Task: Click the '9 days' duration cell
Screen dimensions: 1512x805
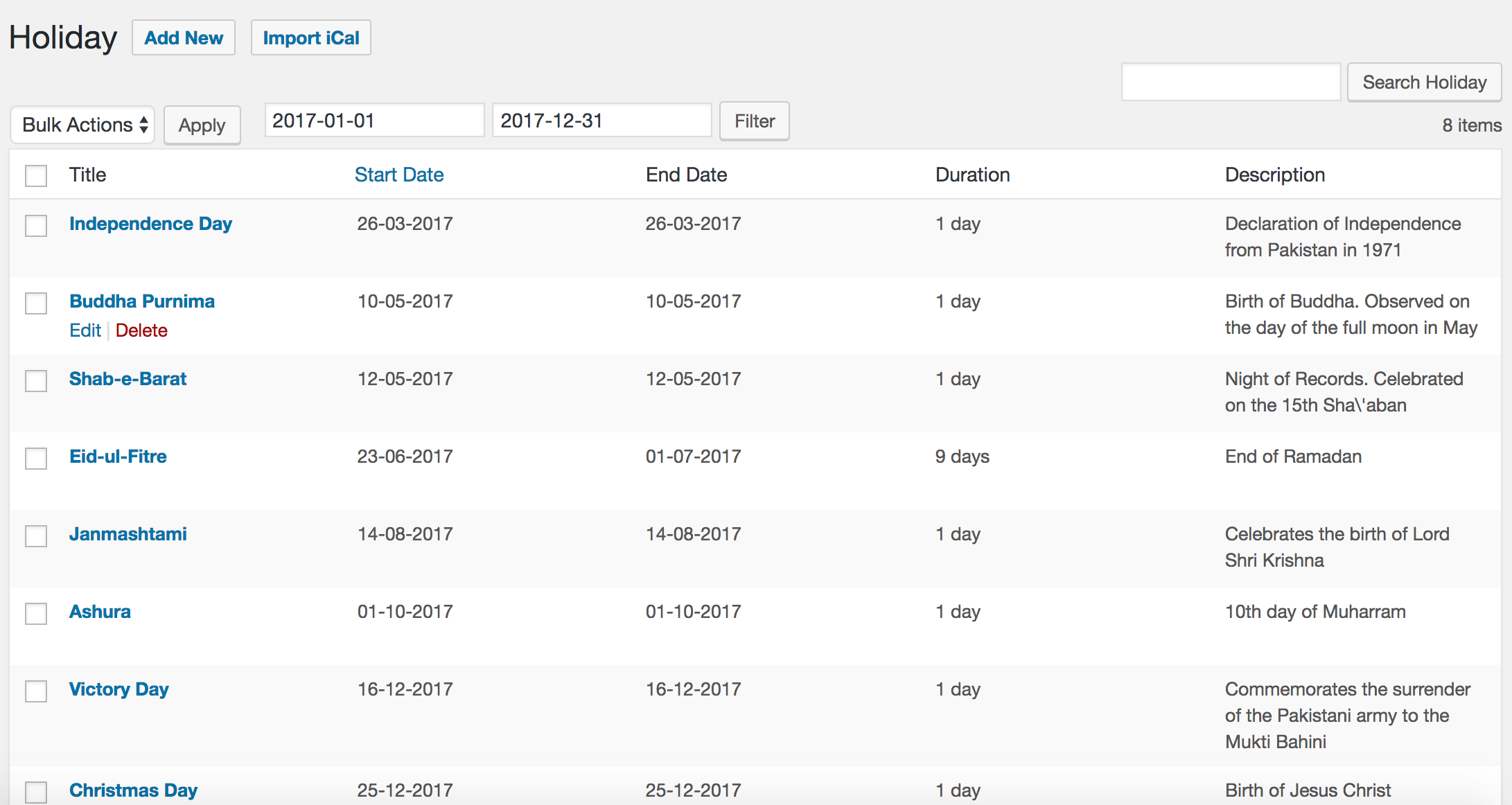Action: click(x=962, y=457)
